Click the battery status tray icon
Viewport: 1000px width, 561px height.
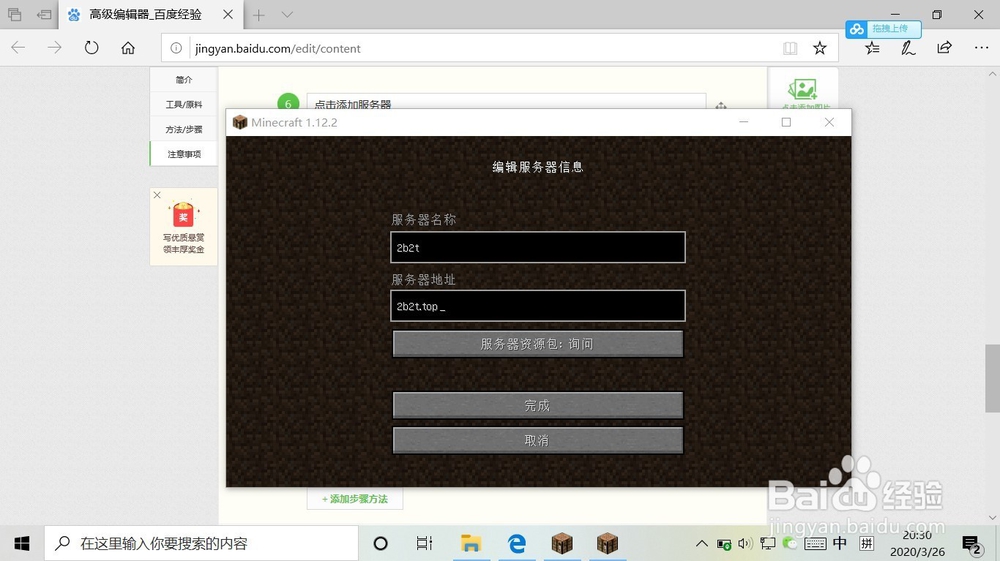724,544
